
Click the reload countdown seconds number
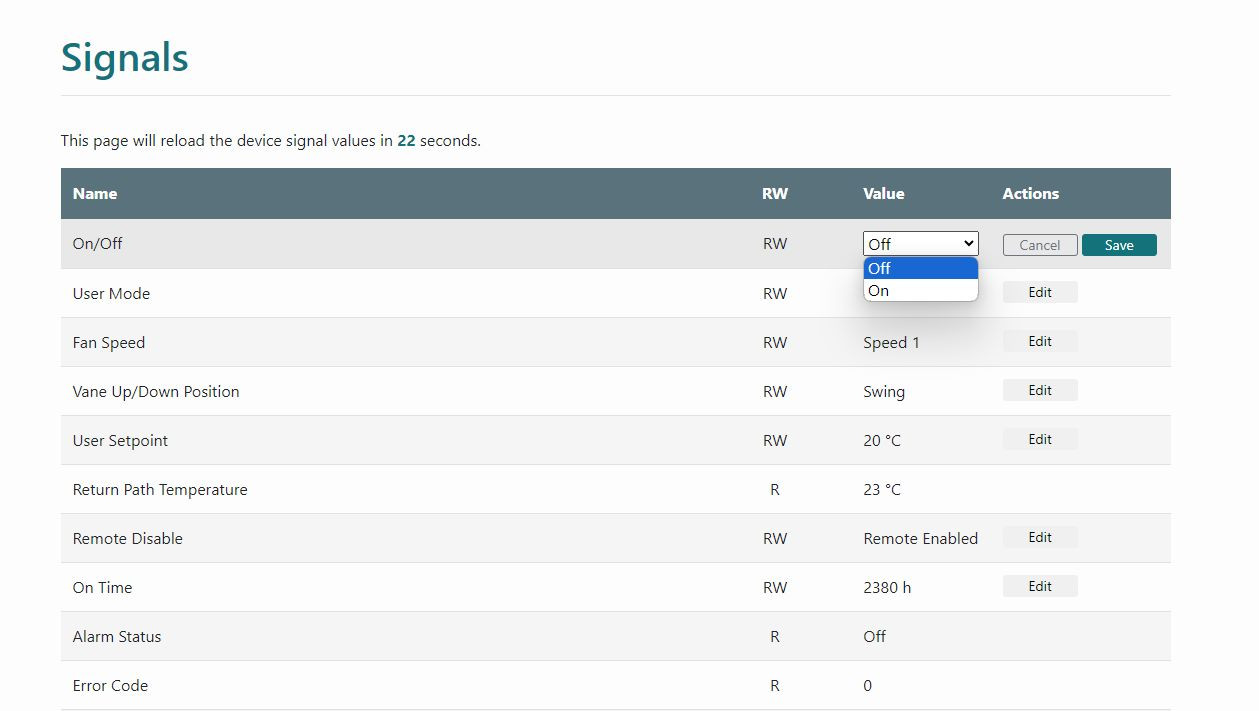pos(406,141)
